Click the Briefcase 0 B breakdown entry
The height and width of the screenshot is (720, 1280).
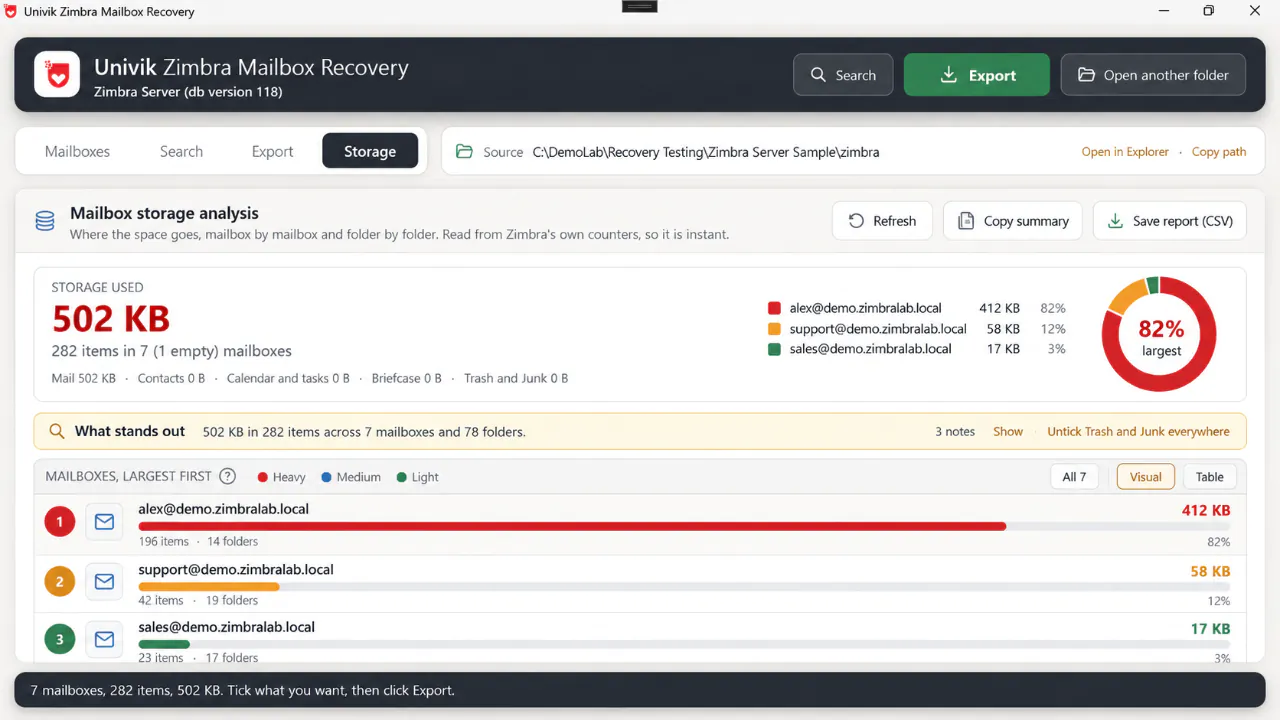407,379
